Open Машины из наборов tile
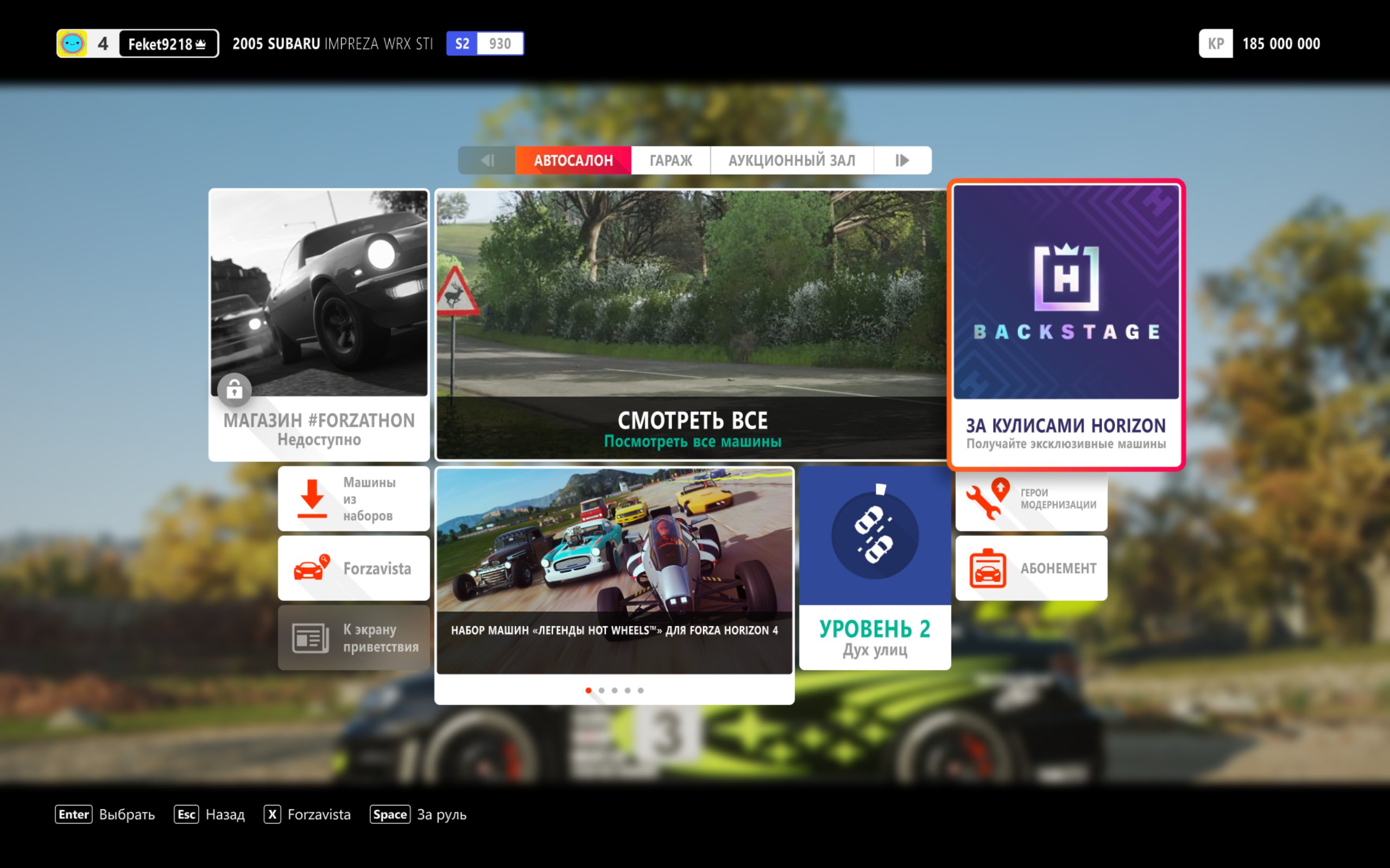 pos(353,498)
